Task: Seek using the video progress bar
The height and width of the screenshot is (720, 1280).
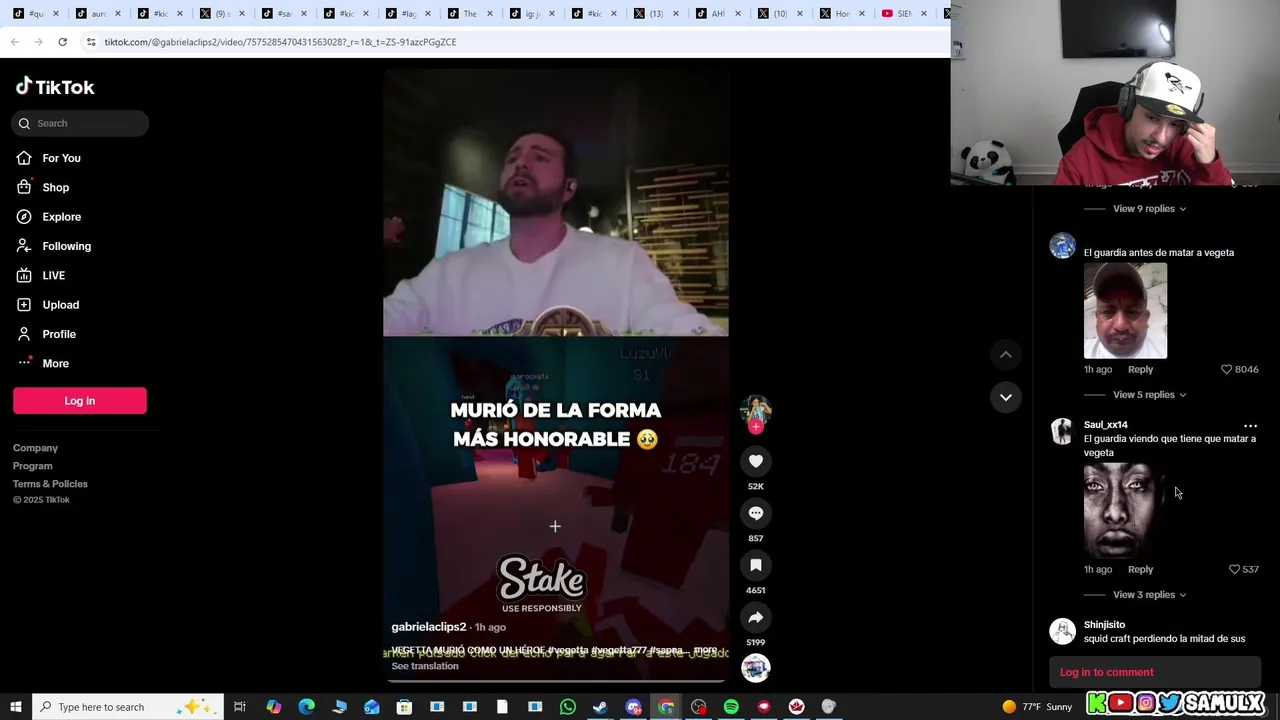Action: (556, 680)
